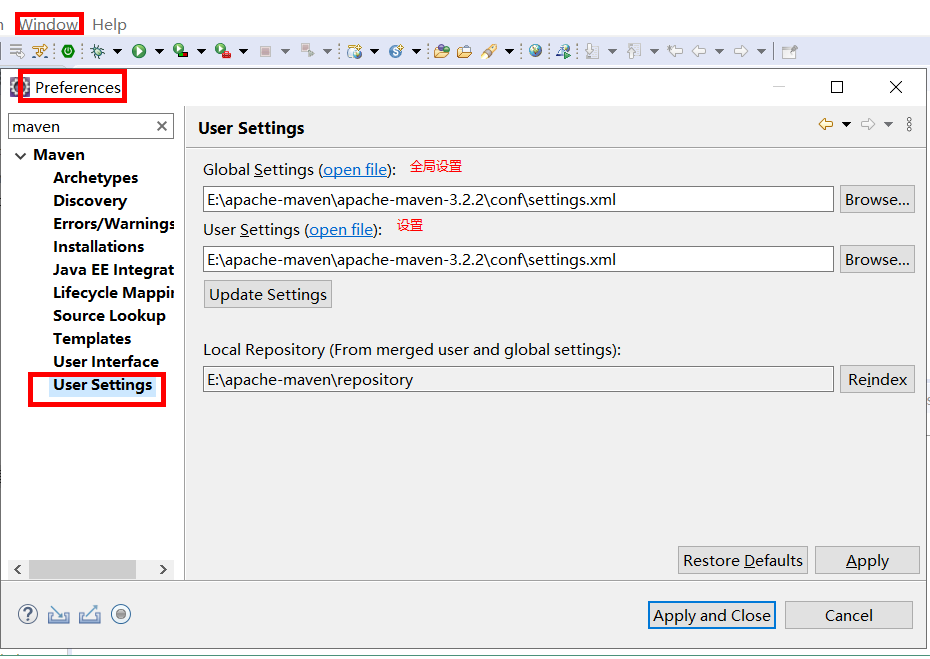This screenshot has height=659, width=930.
Task: Click the toolbar Forward arrow icon
Action: pyautogui.click(x=741, y=52)
